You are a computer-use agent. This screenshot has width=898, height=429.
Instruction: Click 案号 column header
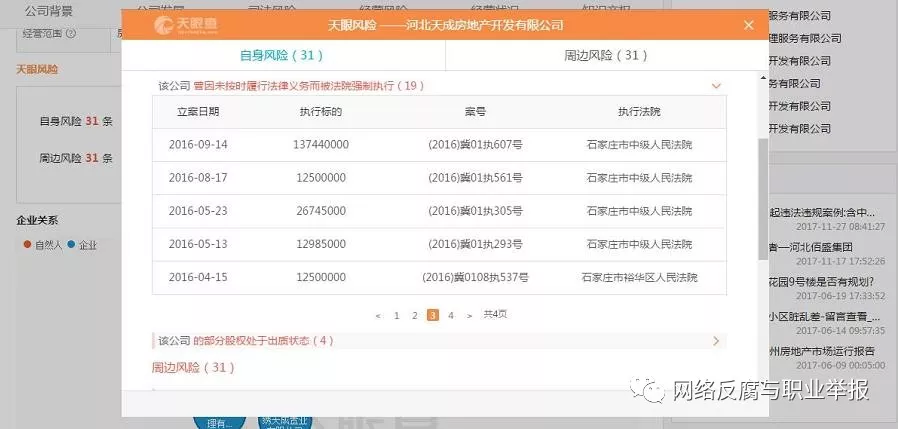475,112
